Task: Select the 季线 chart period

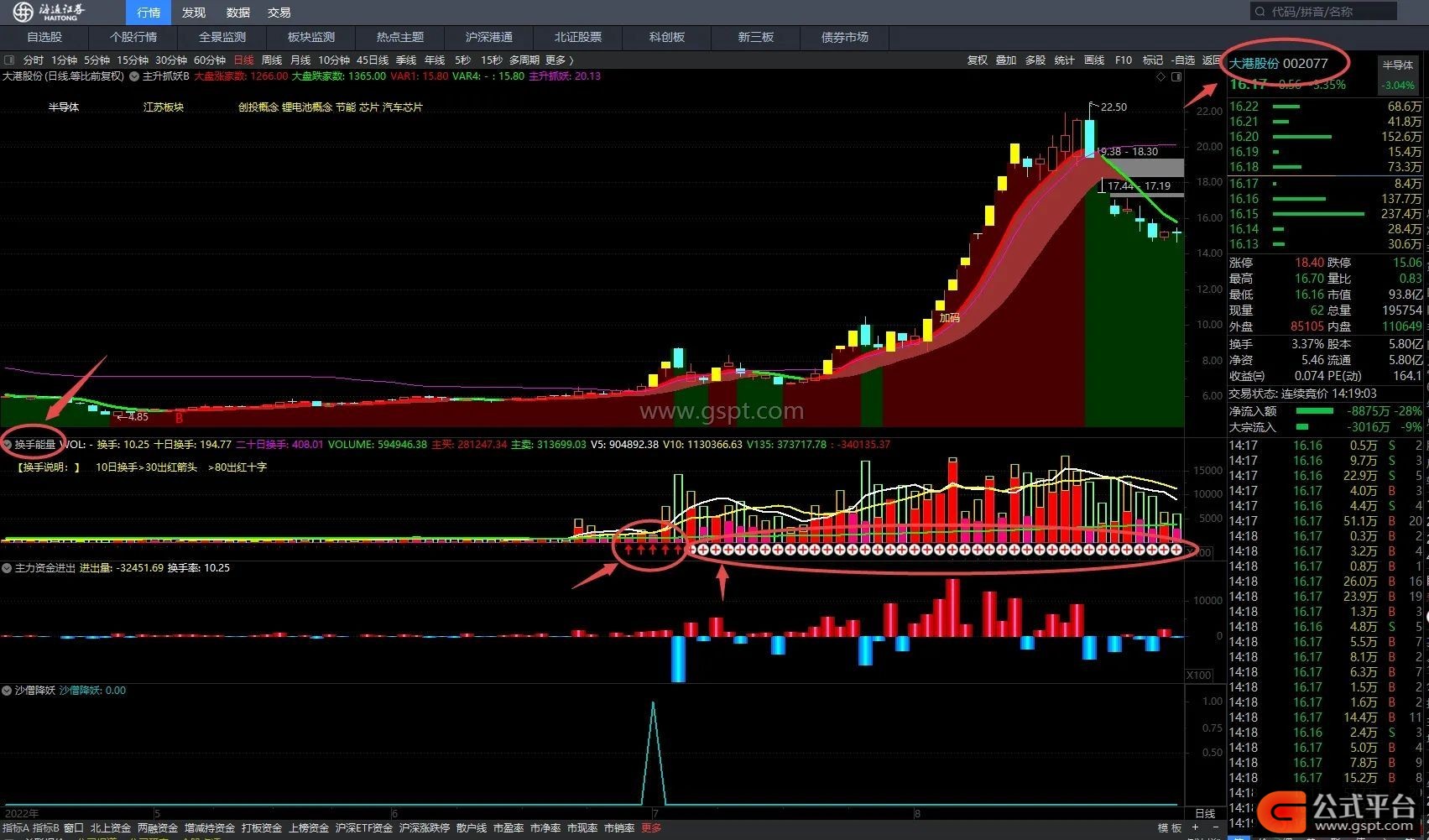Action: [x=406, y=60]
